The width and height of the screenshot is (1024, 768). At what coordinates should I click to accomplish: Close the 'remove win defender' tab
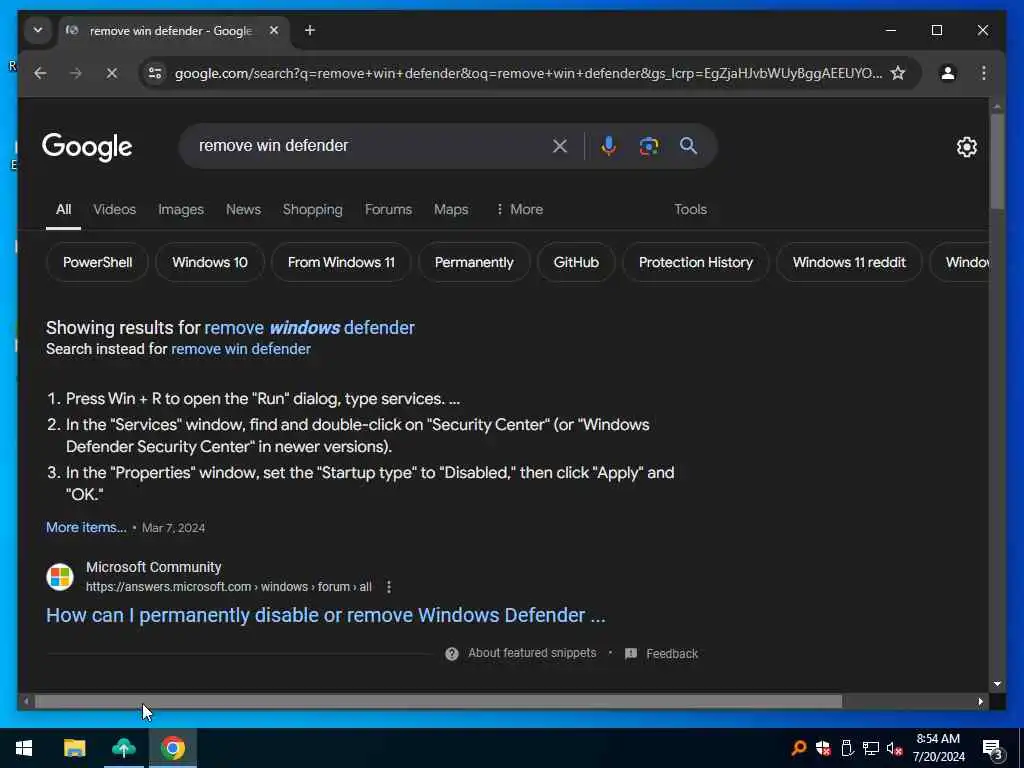pos(274,31)
